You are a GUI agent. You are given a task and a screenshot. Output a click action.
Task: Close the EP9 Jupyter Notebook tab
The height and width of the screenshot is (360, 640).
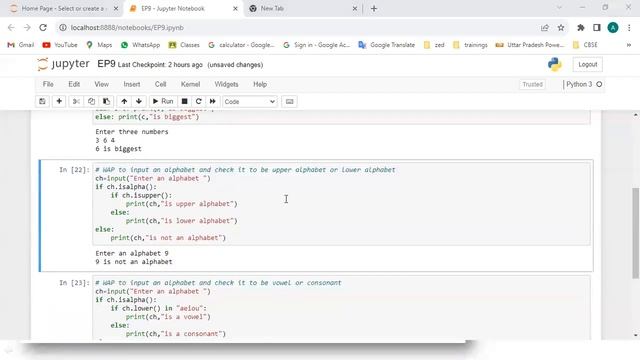(235, 9)
